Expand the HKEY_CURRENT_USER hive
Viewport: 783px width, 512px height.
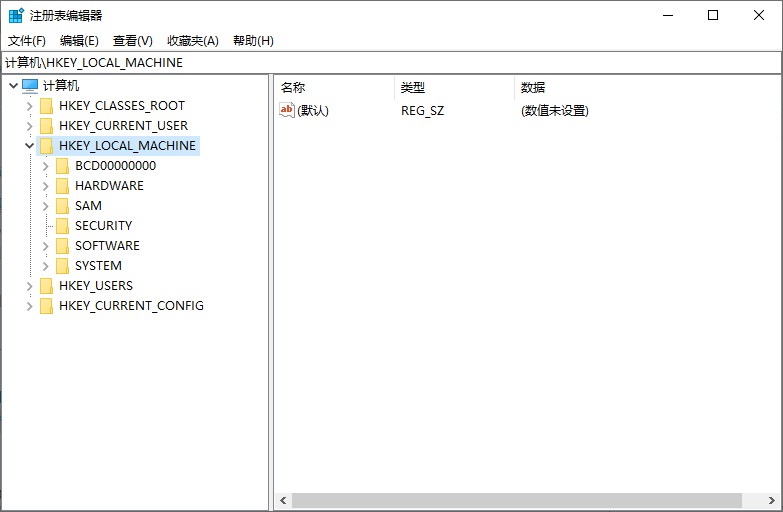pos(29,126)
